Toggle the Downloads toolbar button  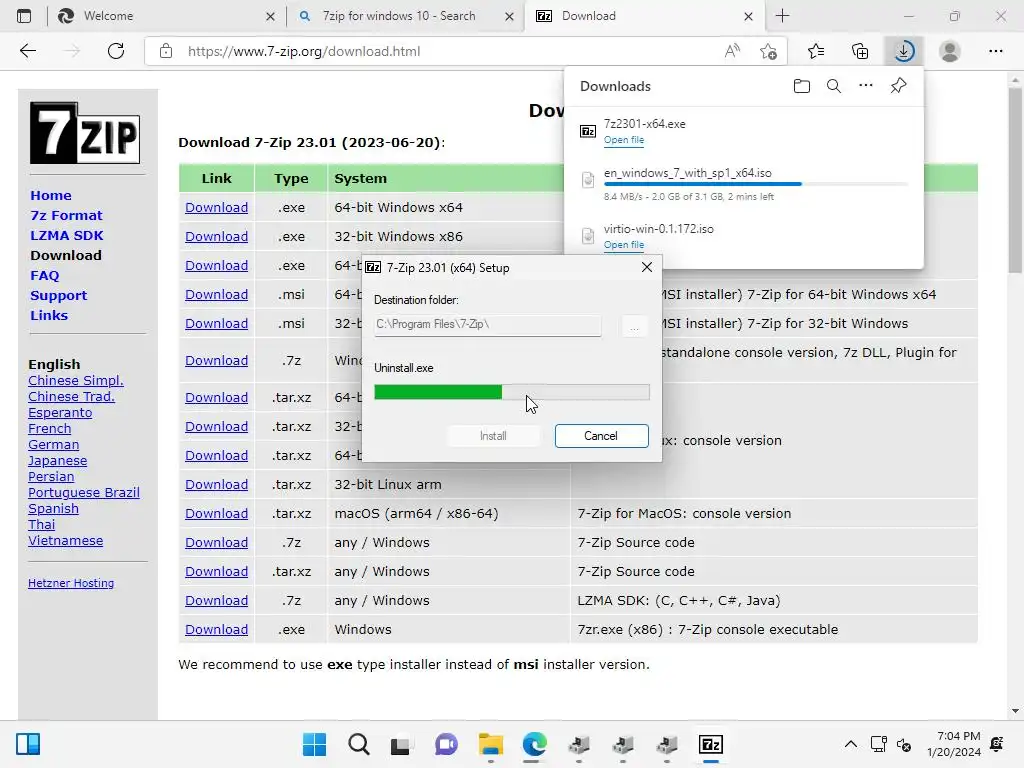click(x=904, y=51)
